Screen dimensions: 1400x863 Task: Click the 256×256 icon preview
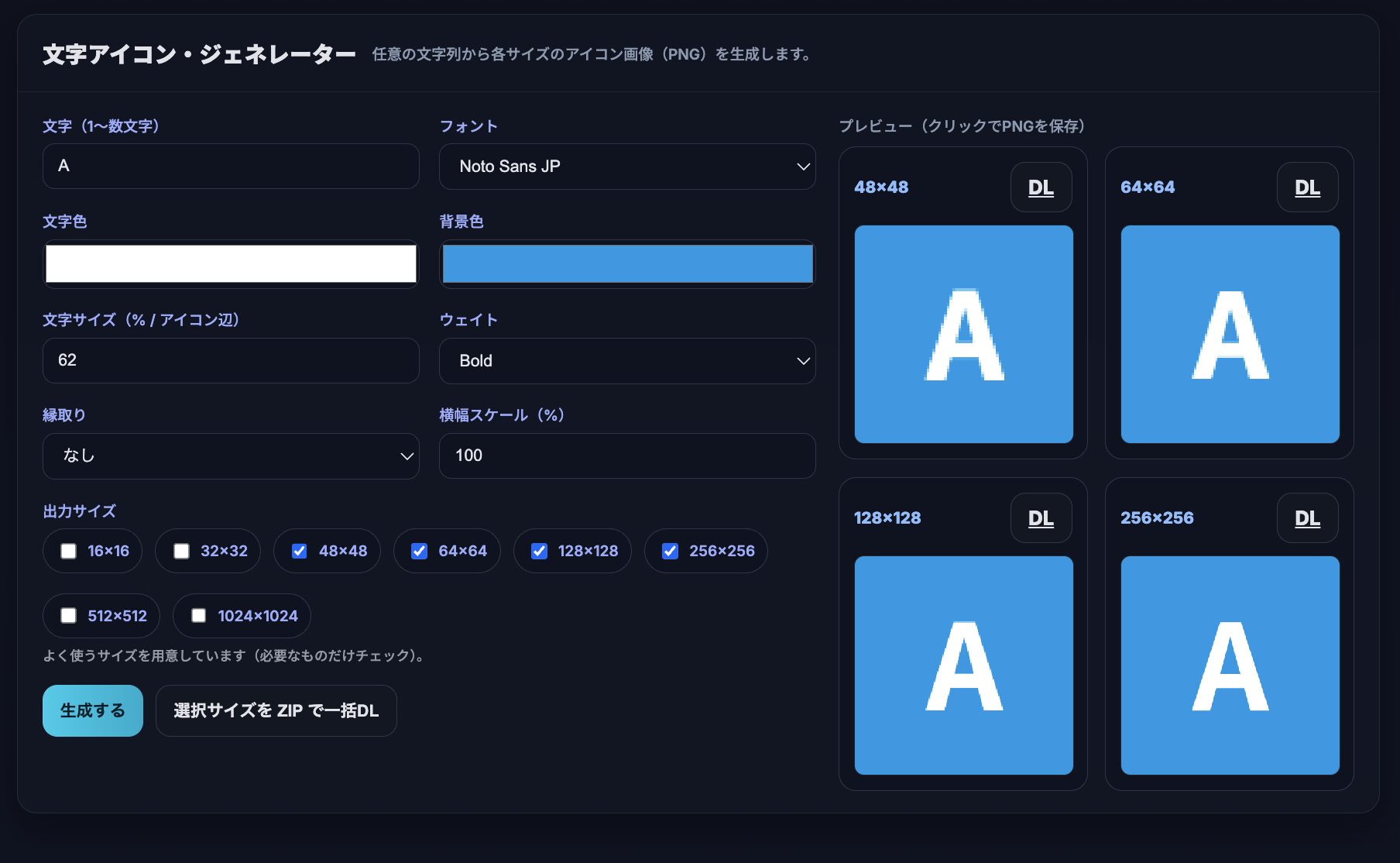pyautogui.click(x=1230, y=665)
